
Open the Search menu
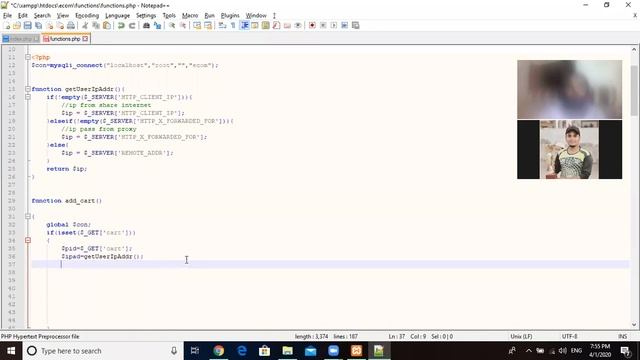[42, 16]
